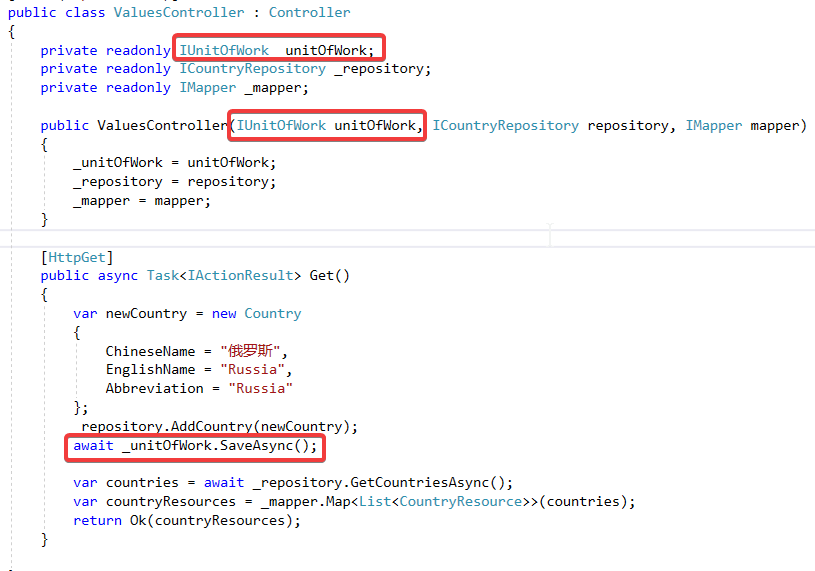Image resolution: width=815 pixels, height=571 pixels.
Task: Click the mapper) constructor parameter name
Action: [x=779, y=126]
